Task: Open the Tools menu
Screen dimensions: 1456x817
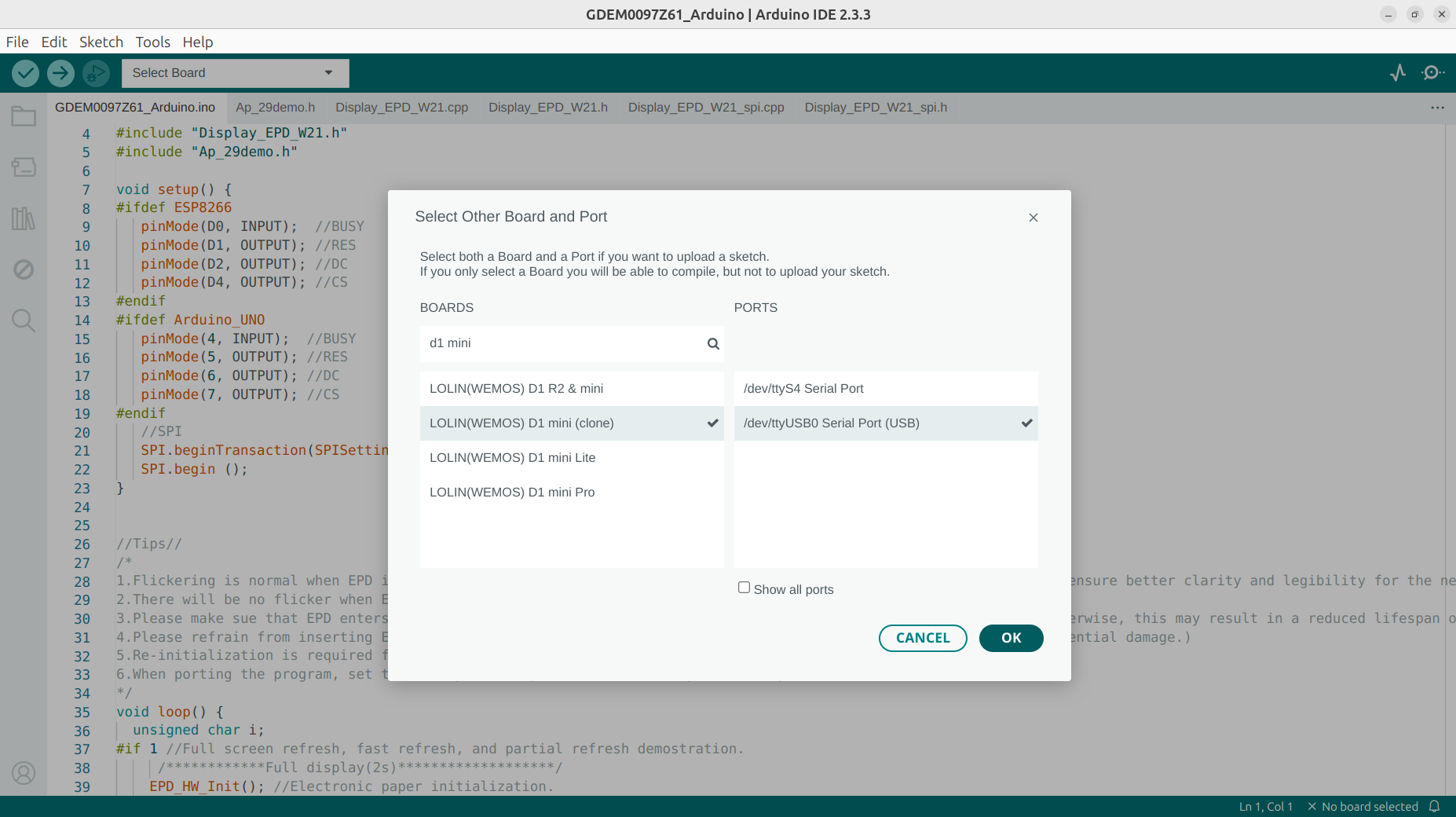Action: 152,42
